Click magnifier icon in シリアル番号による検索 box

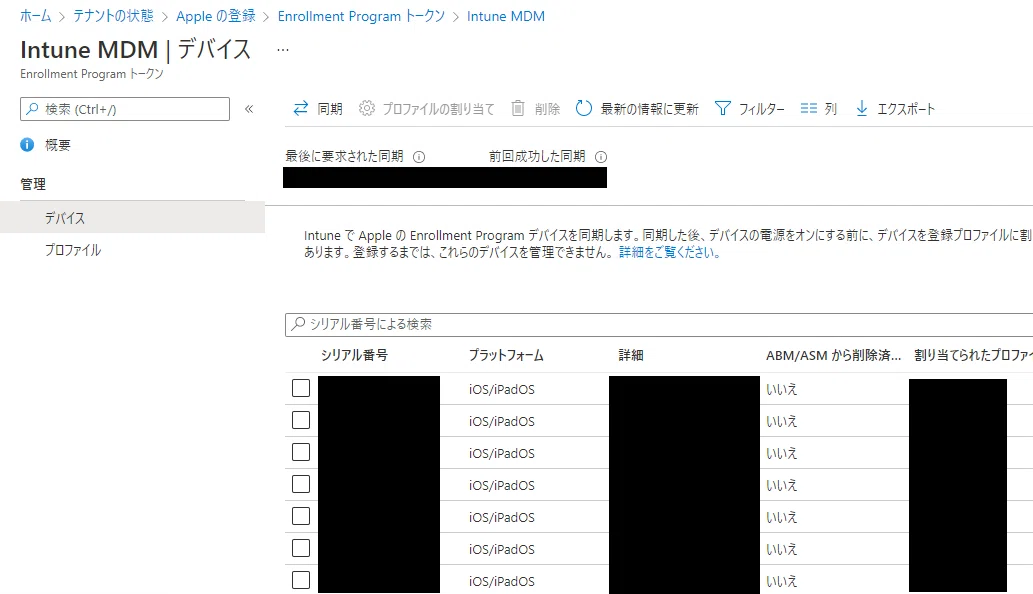click(x=298, y=324)
